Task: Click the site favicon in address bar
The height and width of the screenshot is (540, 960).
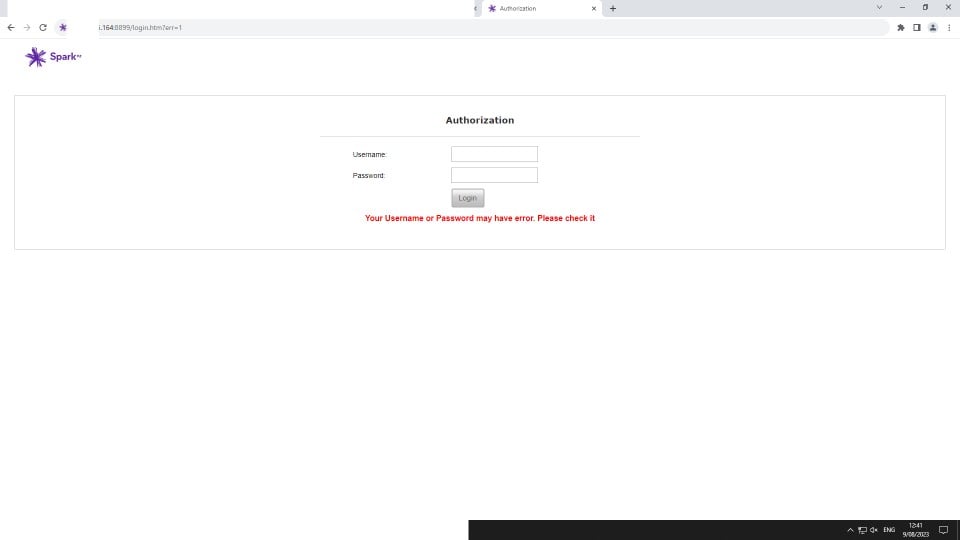Action: 62,28
